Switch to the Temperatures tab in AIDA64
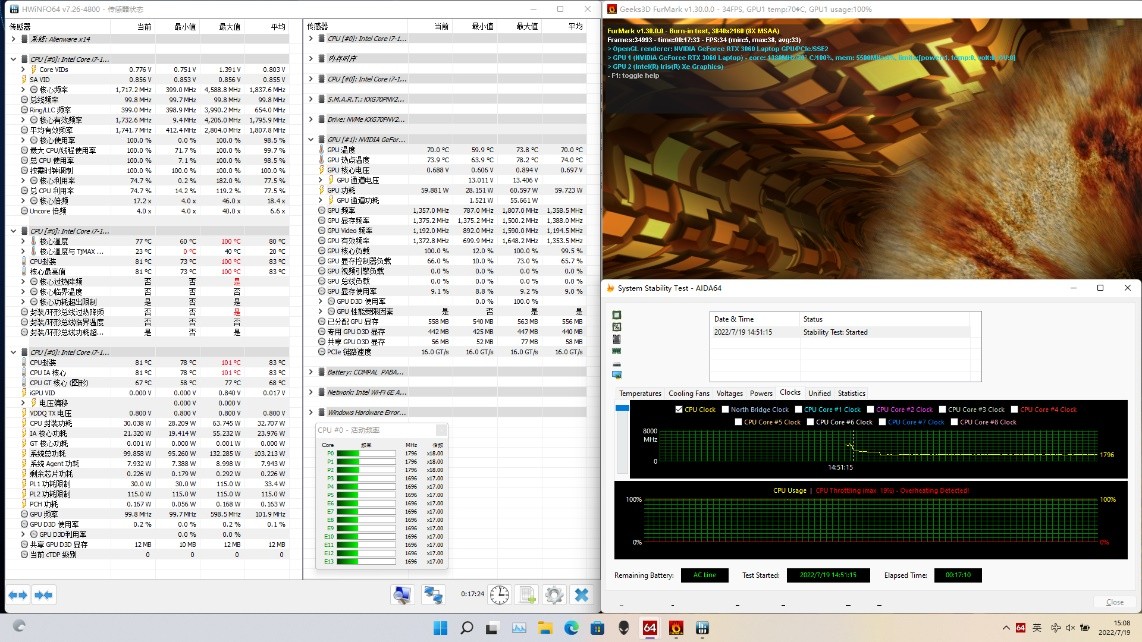Screen dimensions: 1142x642 (x=639, y=392)
